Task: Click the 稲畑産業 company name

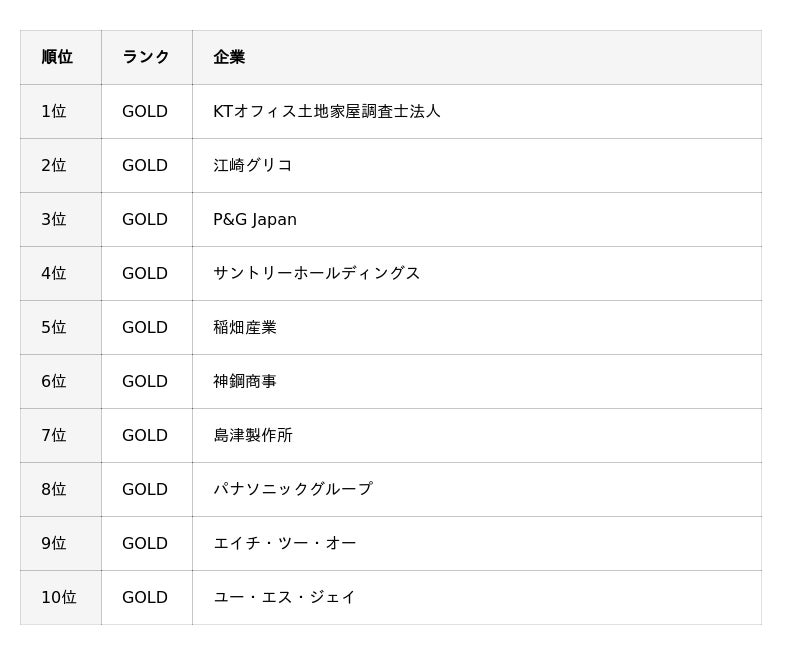Action: click(x=245, y=327)
